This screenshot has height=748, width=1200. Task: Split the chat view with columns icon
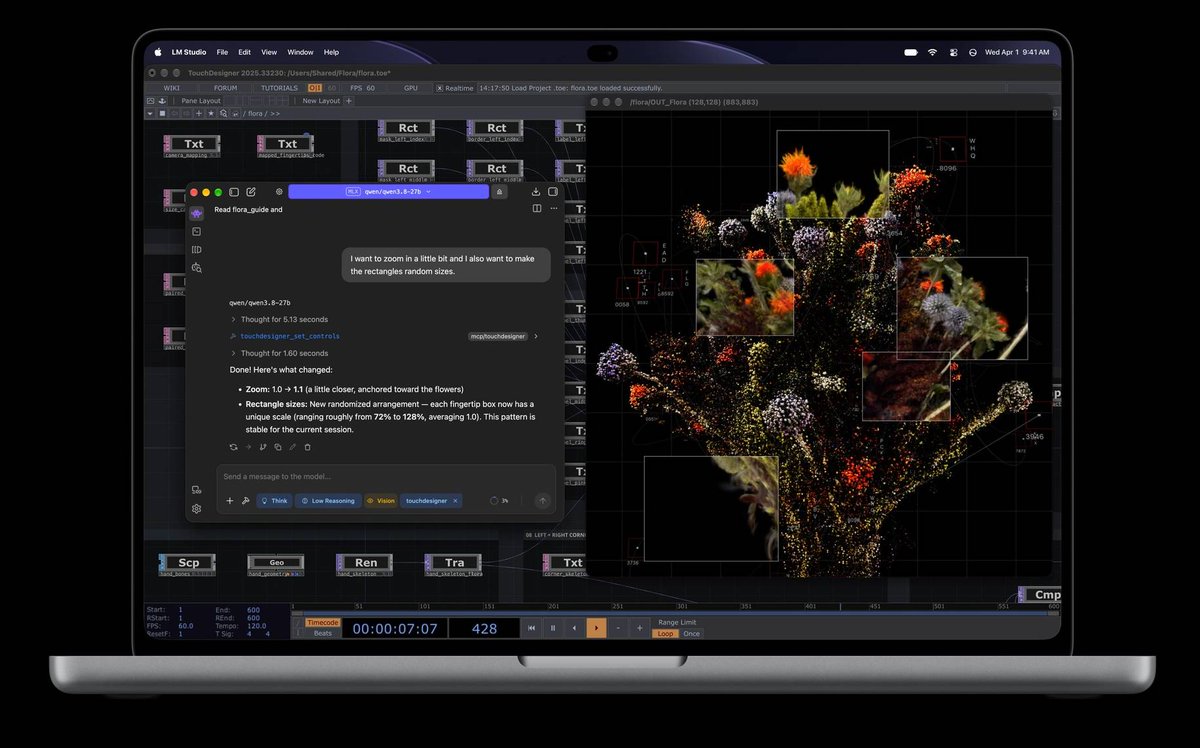coord(537,209)
